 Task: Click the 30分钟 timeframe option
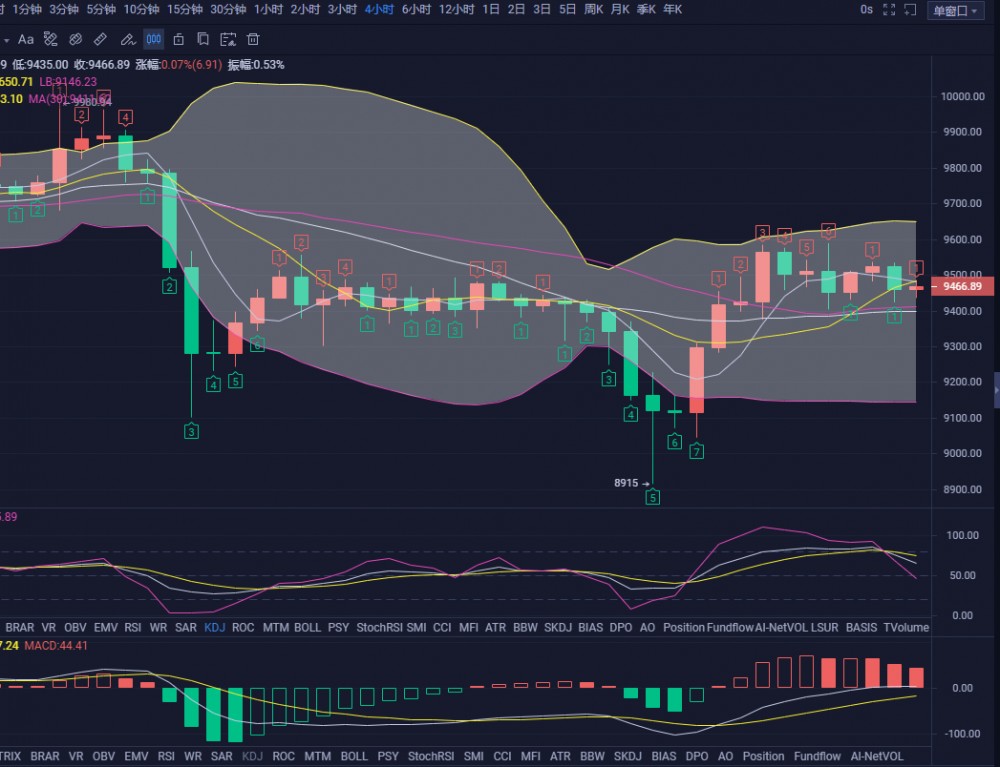228,9
